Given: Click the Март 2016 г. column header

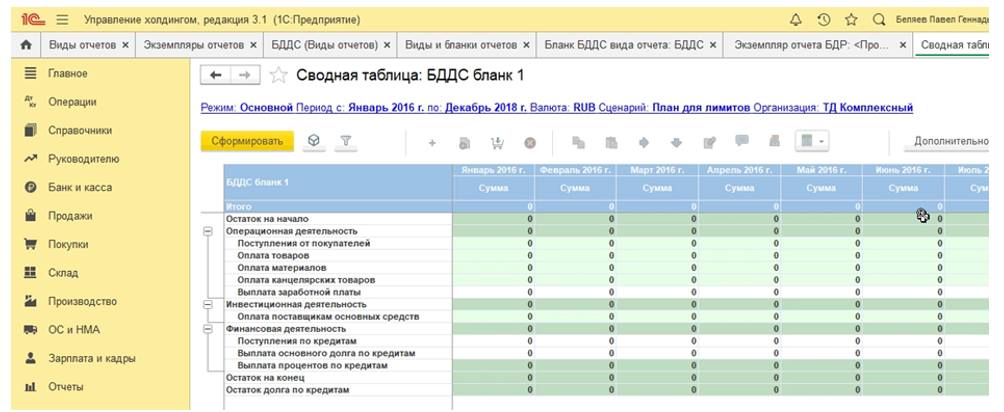Looking at the screenshot, I should point(657,170).
